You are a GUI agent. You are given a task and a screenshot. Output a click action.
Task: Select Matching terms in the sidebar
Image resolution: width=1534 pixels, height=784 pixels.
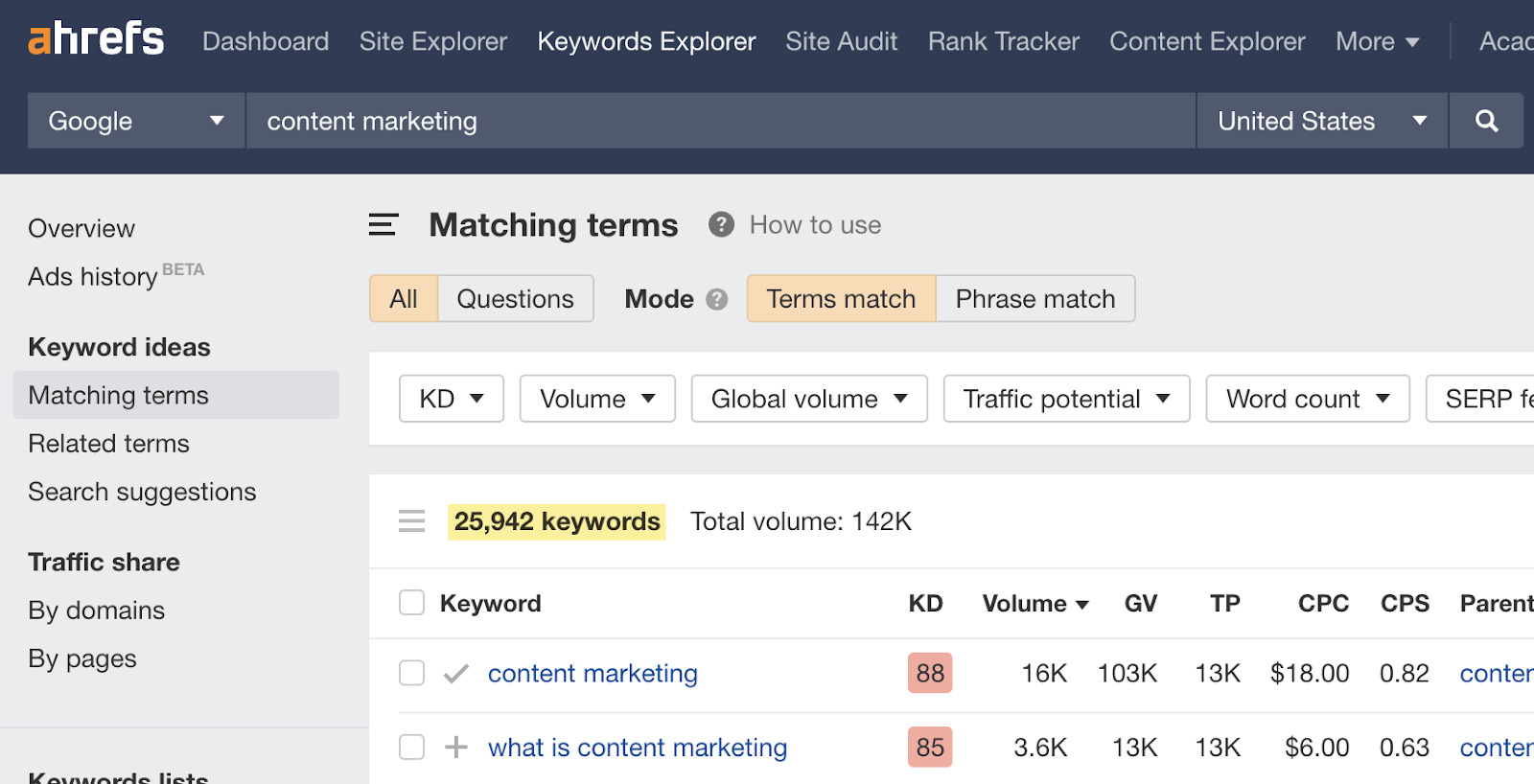[176, 395]
